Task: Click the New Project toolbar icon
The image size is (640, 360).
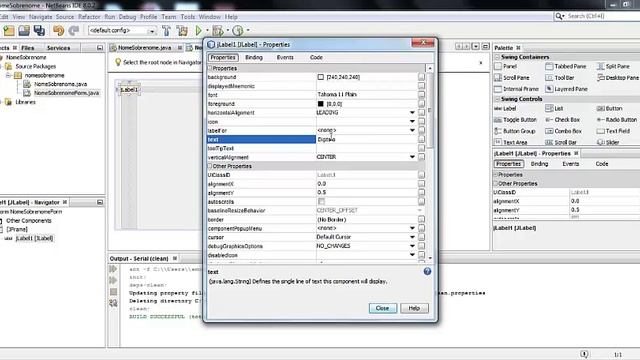Action: point(9,31)
